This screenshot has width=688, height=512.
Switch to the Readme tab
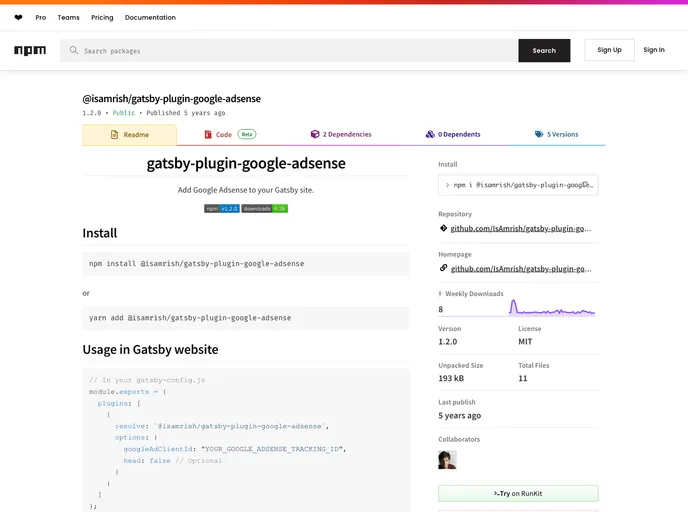(x=129, y=135)
